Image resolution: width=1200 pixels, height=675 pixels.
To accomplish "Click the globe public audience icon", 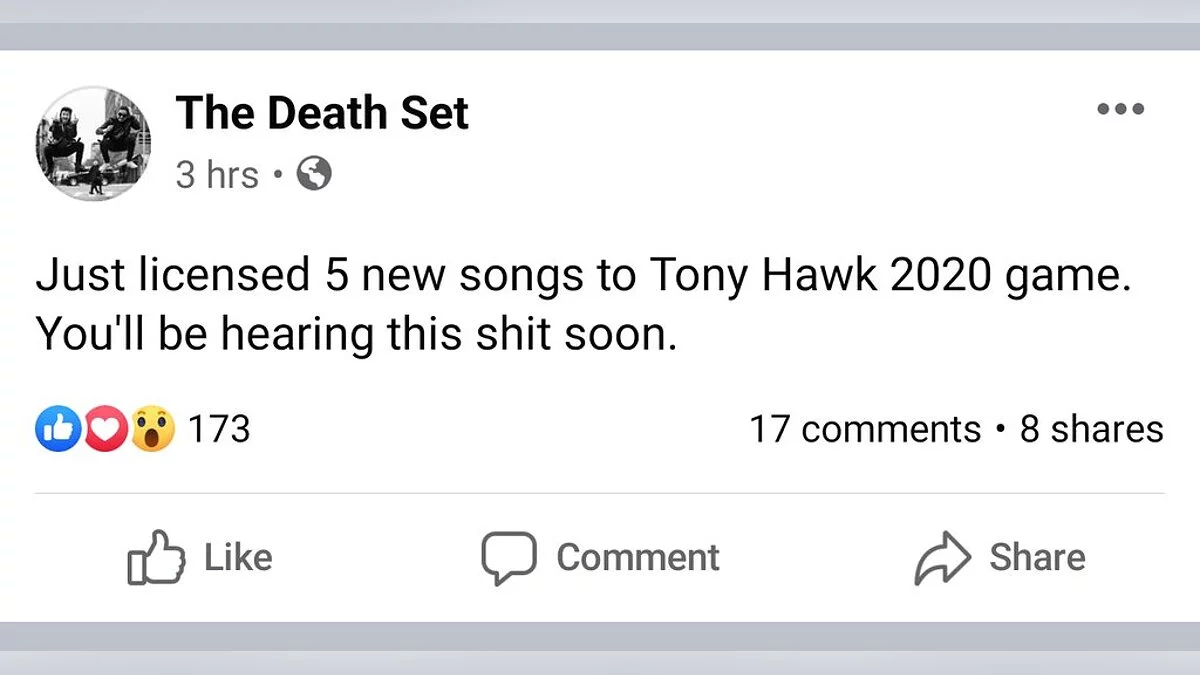I will click(314, 175).
